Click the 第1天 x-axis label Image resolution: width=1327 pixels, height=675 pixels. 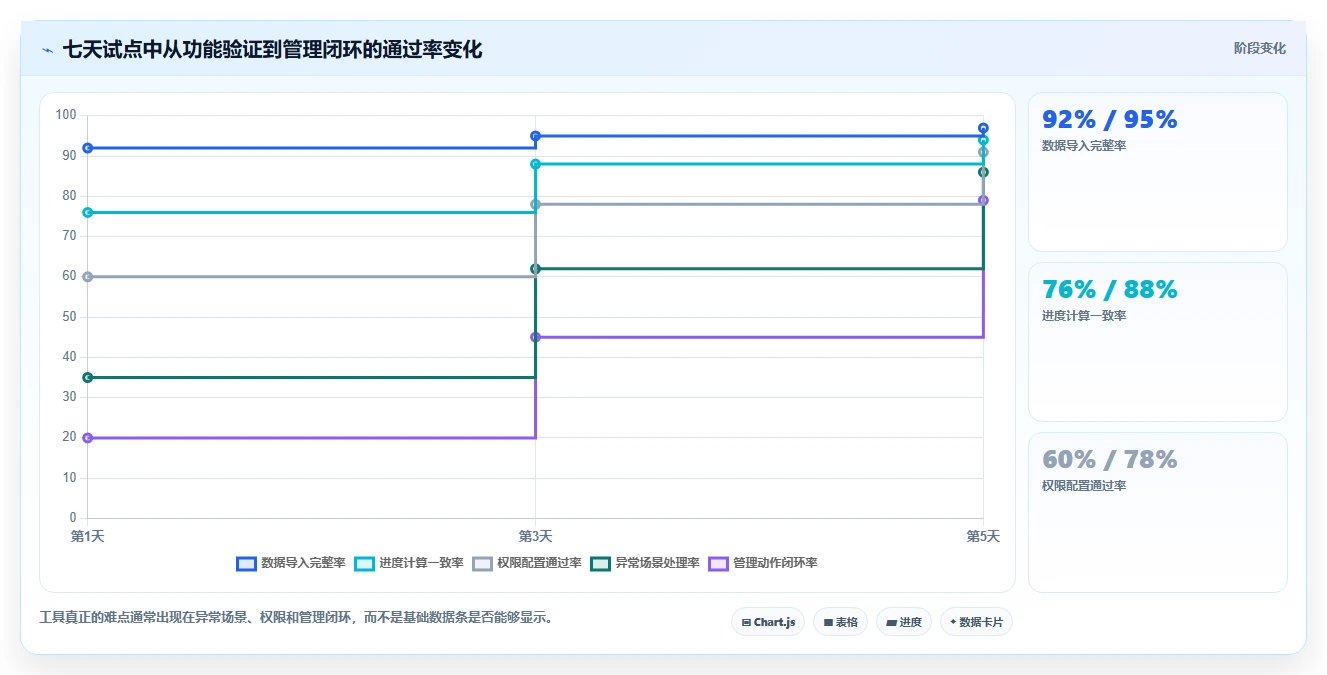pyautogui.click(x=87, y=537)
